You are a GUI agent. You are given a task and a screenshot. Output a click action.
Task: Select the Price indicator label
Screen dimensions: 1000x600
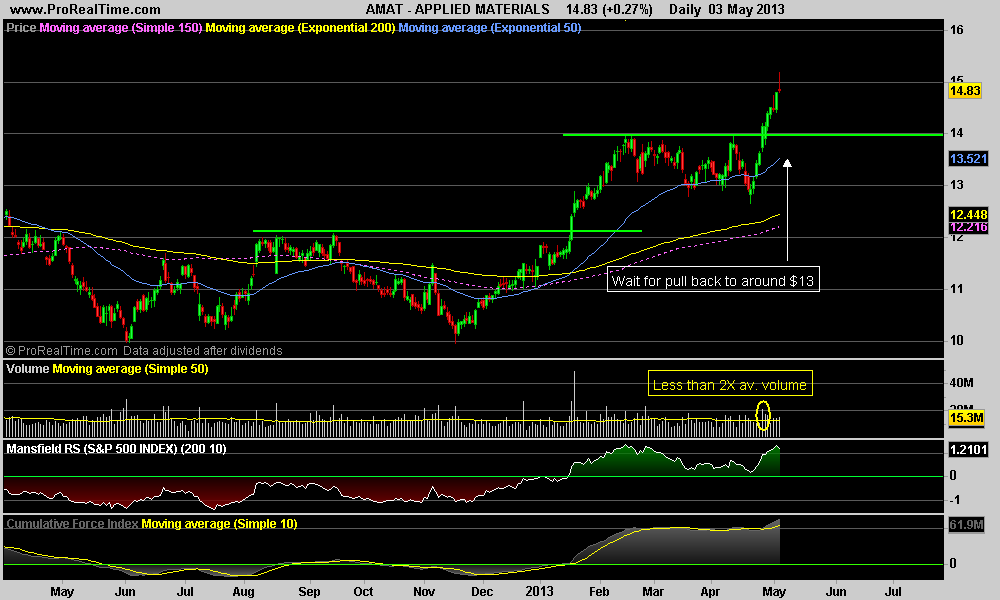click(21, 28)
